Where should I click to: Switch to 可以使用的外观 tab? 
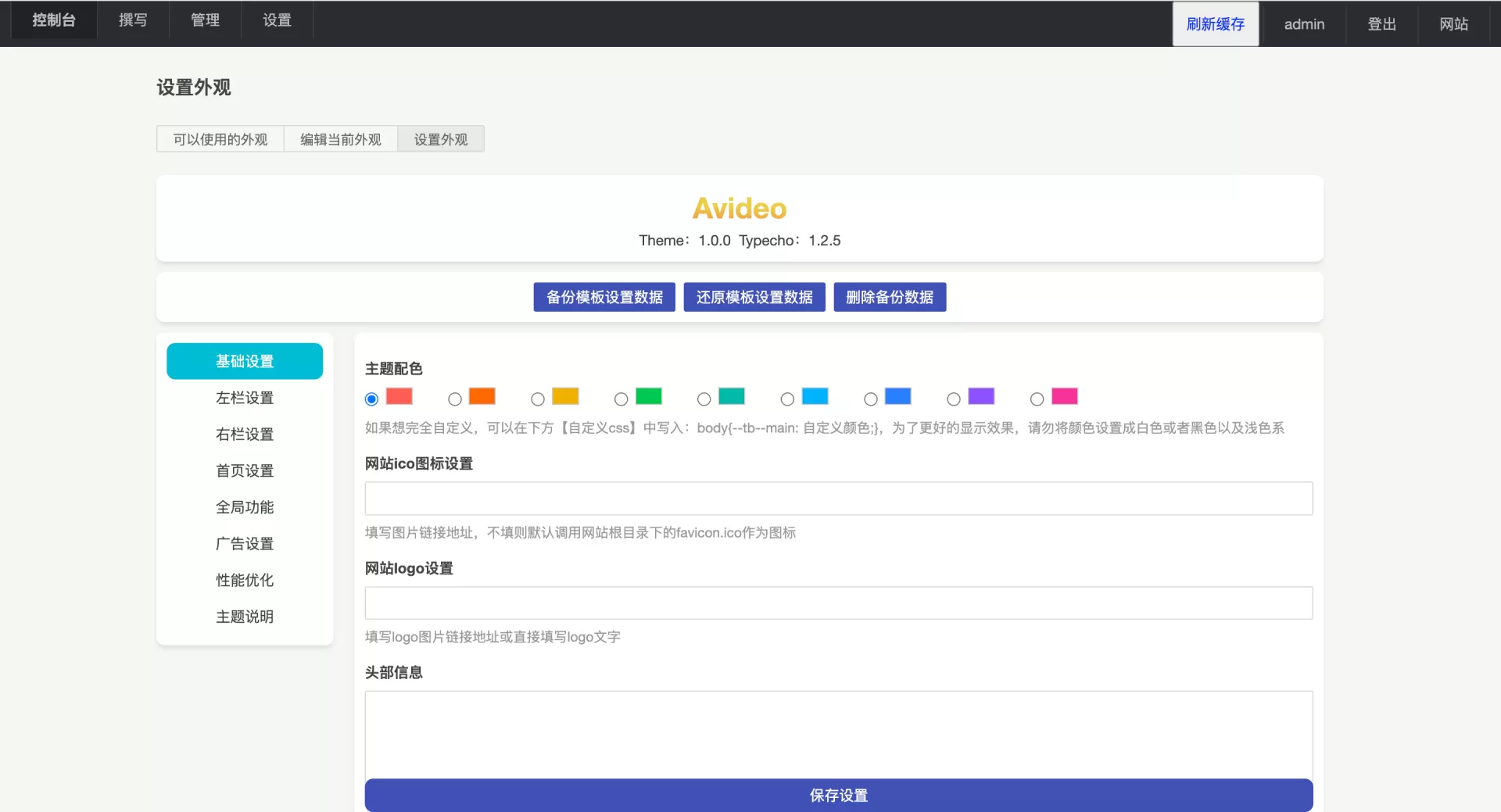pyautogui.click(x=220, y=139)
